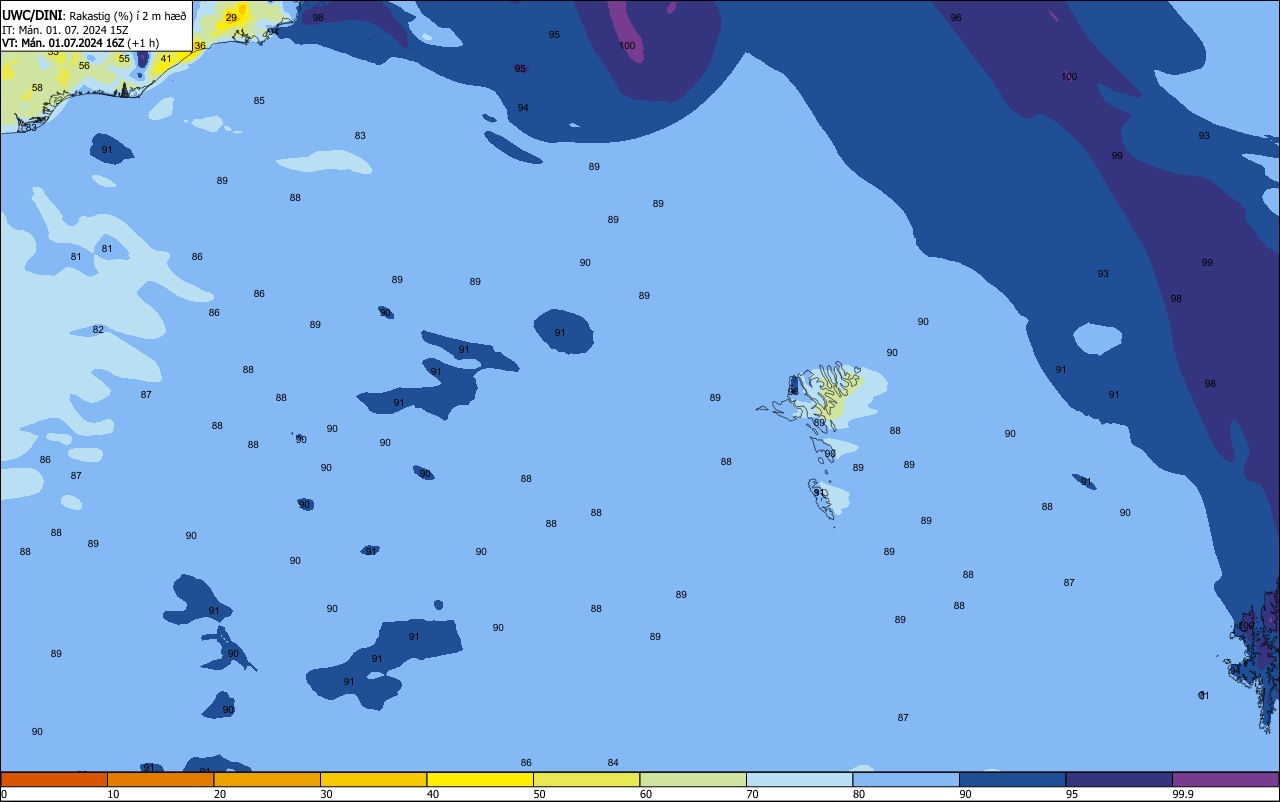Click the 90–95 medium blue legend swatch
The image size is (1280, 802).
[x=1012, y=779]
